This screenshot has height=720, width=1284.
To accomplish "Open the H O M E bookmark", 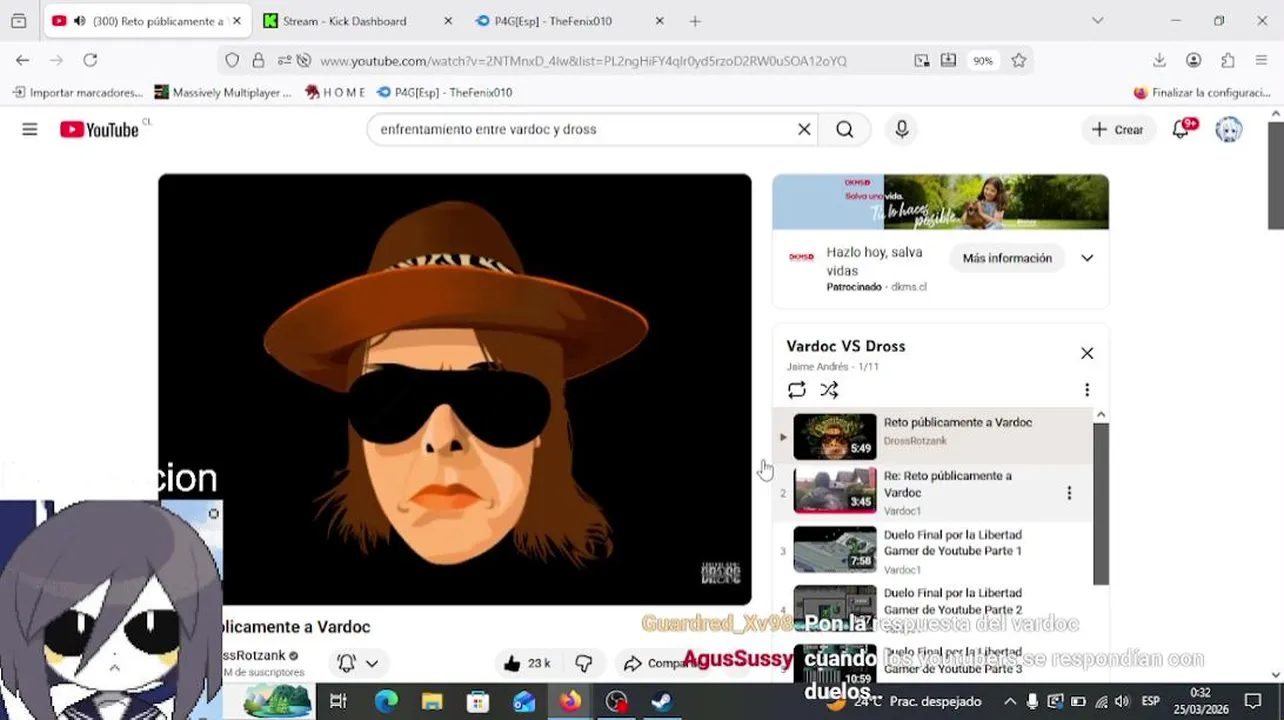I will point(335,92).
